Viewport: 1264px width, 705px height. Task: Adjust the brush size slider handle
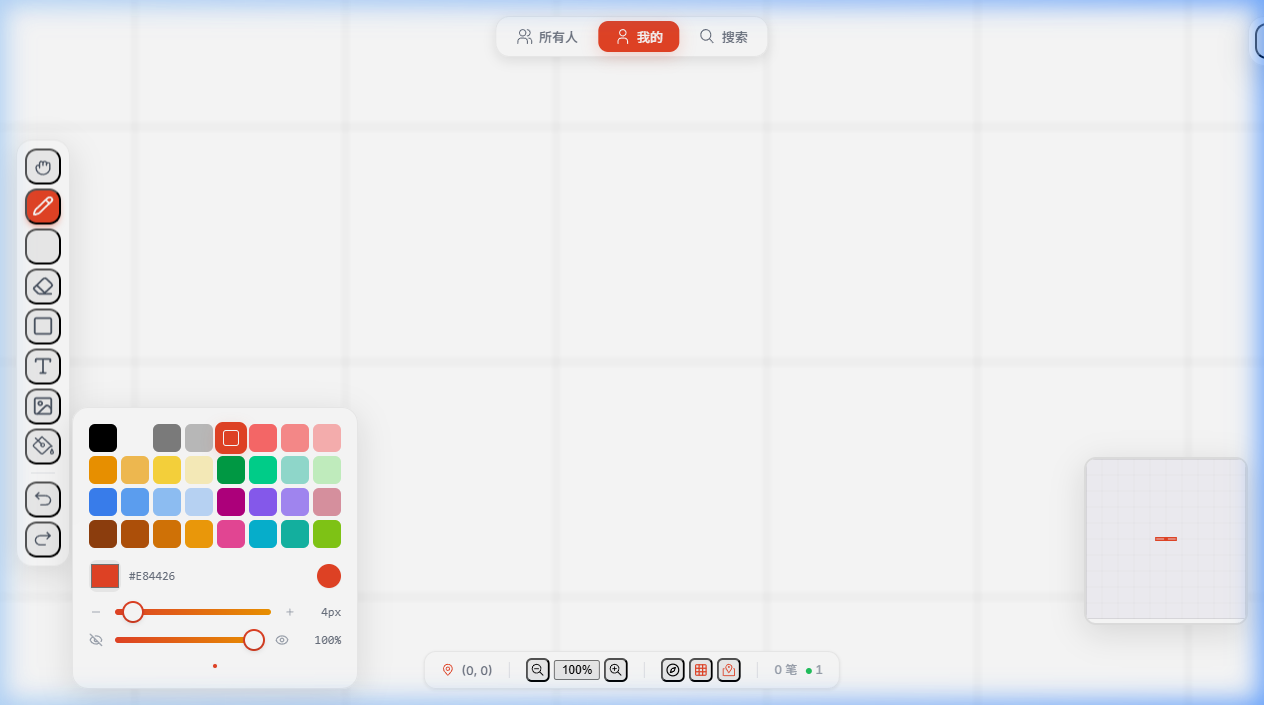point(133,612)
